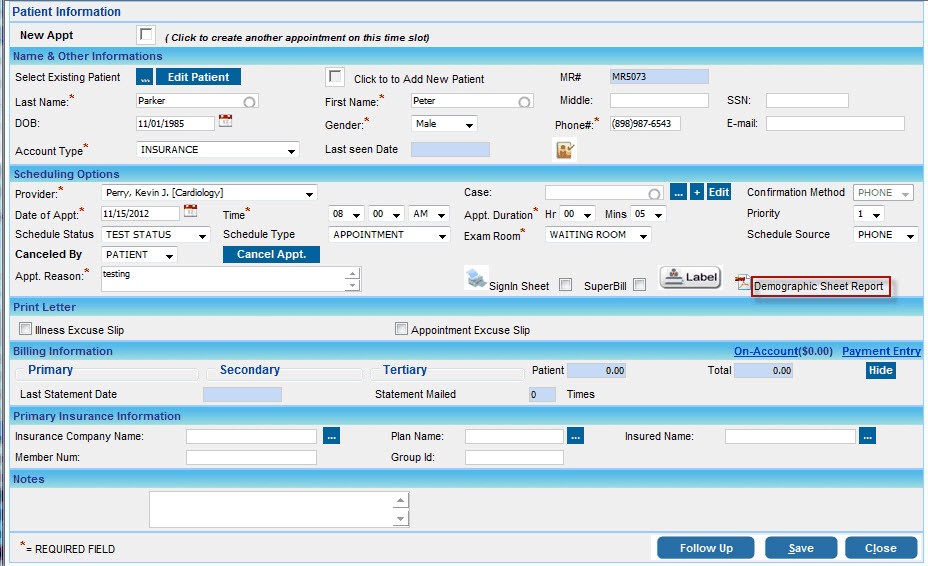The height and width of the screenshot is (566, 928).
Task: Select the Tertiary insurance tab
Action: tap(404, 370)
